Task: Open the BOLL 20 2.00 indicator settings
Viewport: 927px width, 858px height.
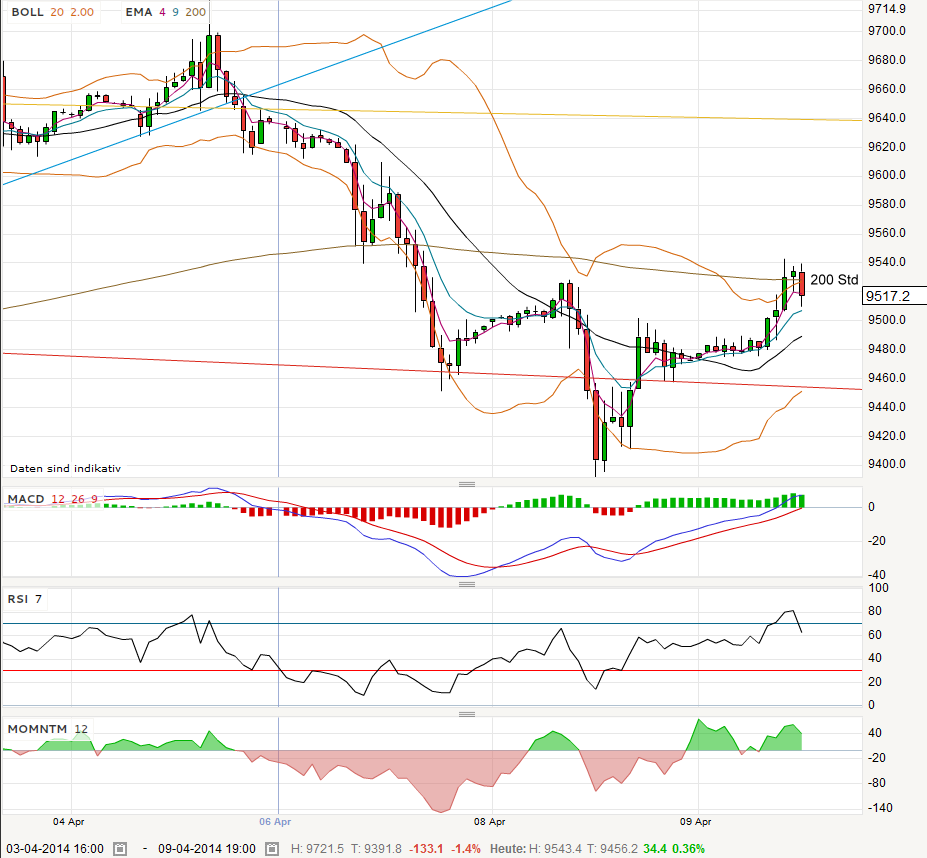Action: coord(53,12)
